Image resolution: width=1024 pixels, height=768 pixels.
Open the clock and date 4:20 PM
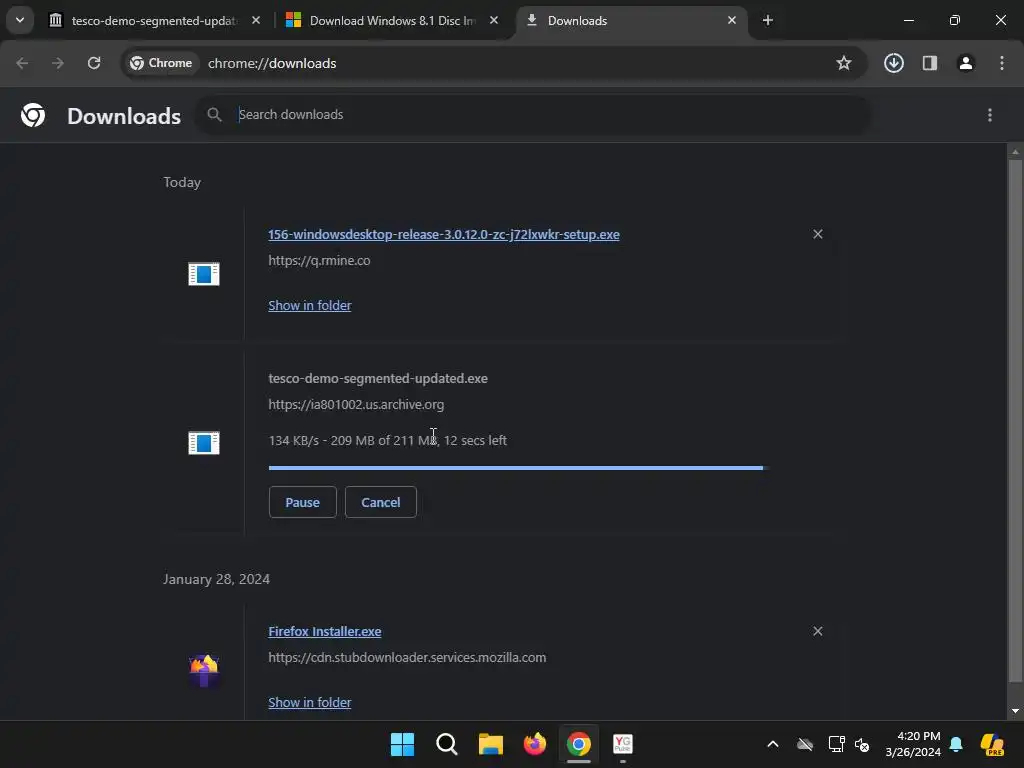coord(913,744)
